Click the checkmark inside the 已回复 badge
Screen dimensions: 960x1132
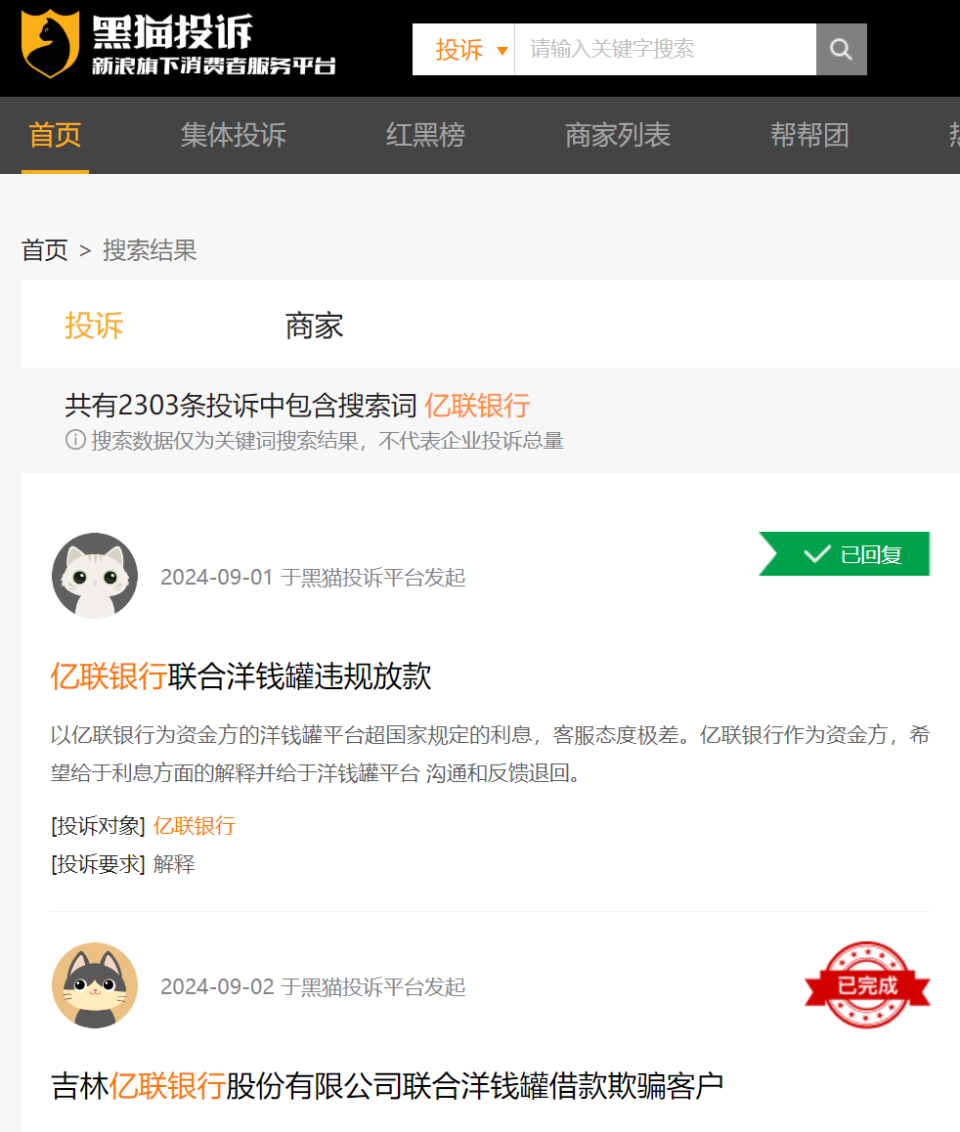pyautogui.click(x=817, y=553)
